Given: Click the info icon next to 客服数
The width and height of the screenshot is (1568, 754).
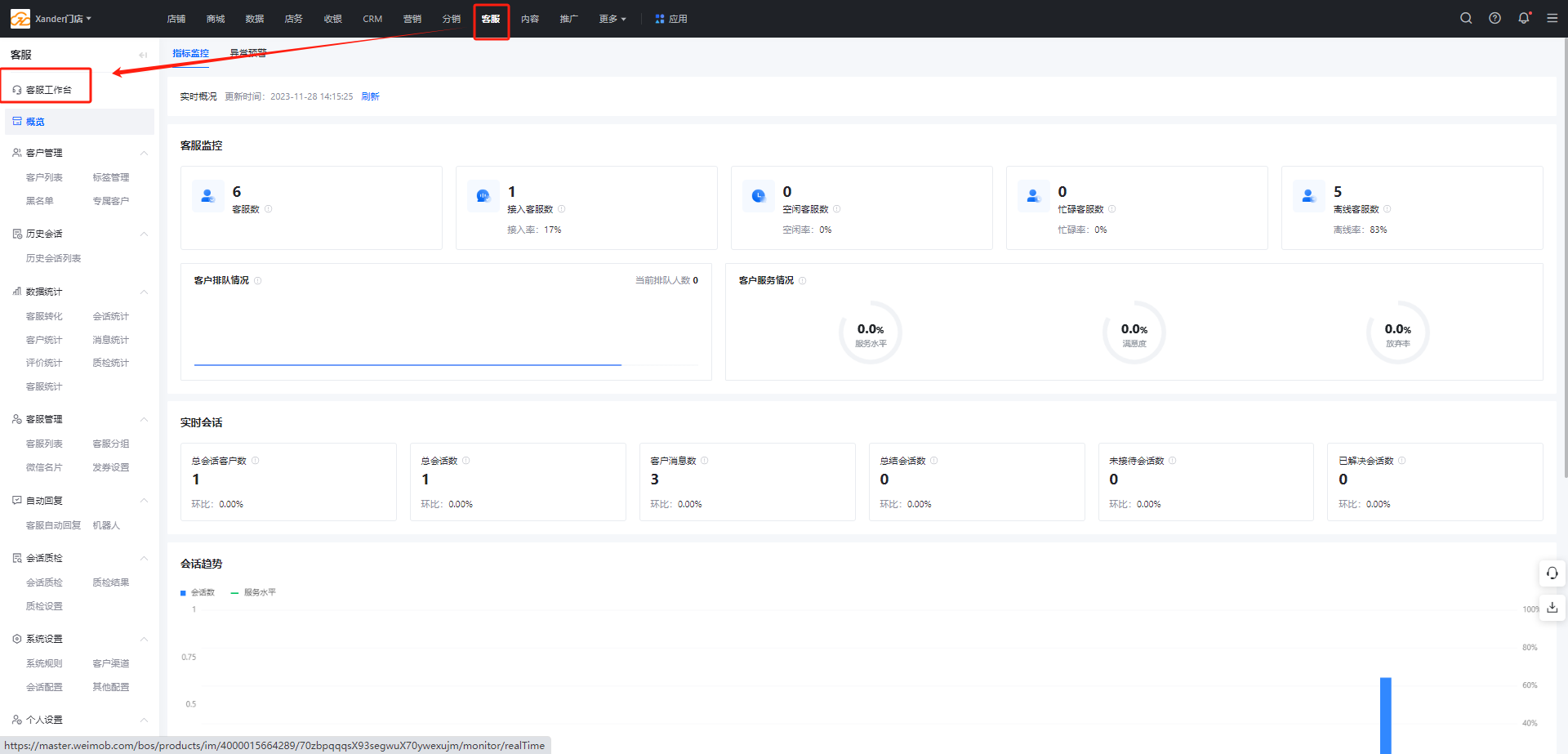Looking at the screenshot, I should coord(269,209).
